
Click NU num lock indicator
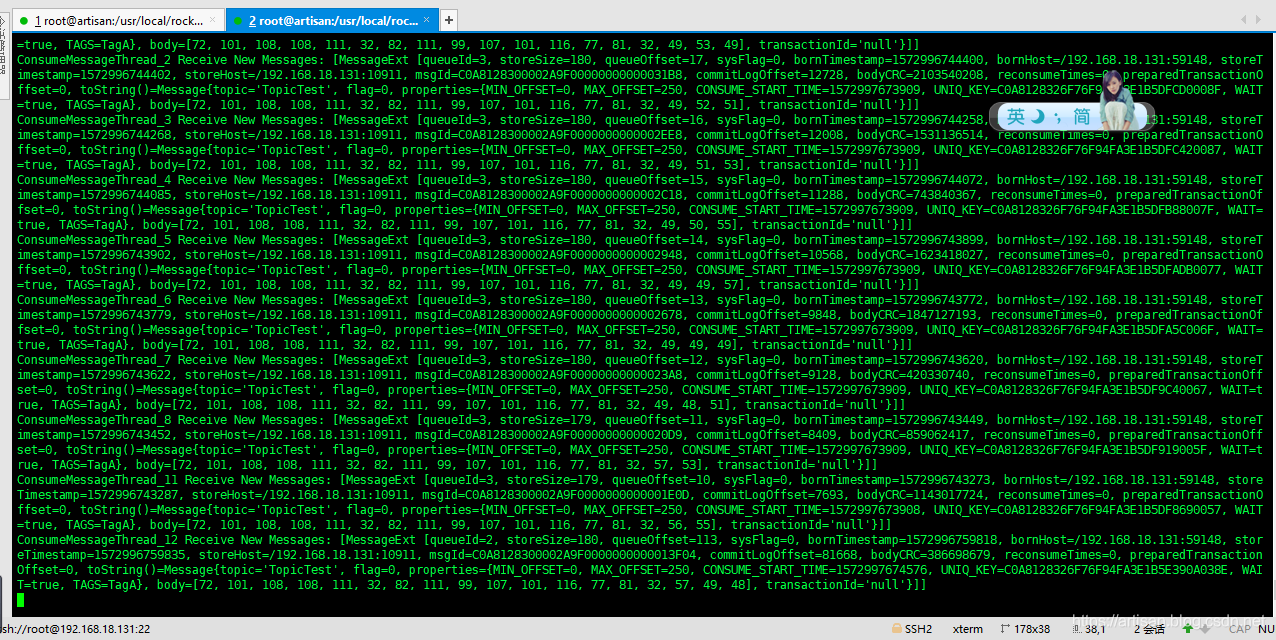pyautogui.click(x=1266, y=629)
